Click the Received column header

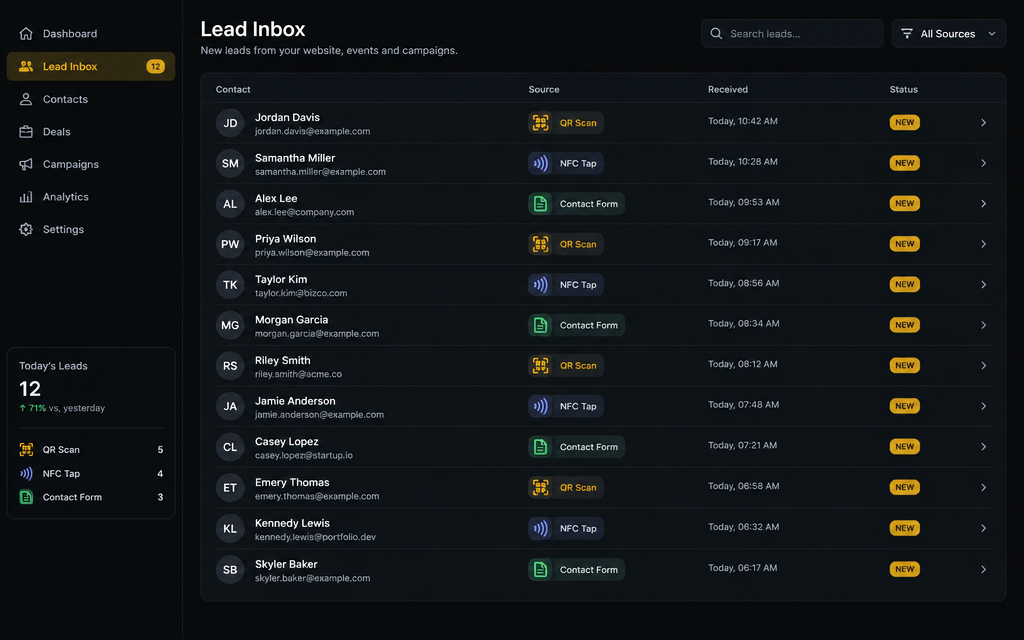pyautogui.click(x=728, y=89)
